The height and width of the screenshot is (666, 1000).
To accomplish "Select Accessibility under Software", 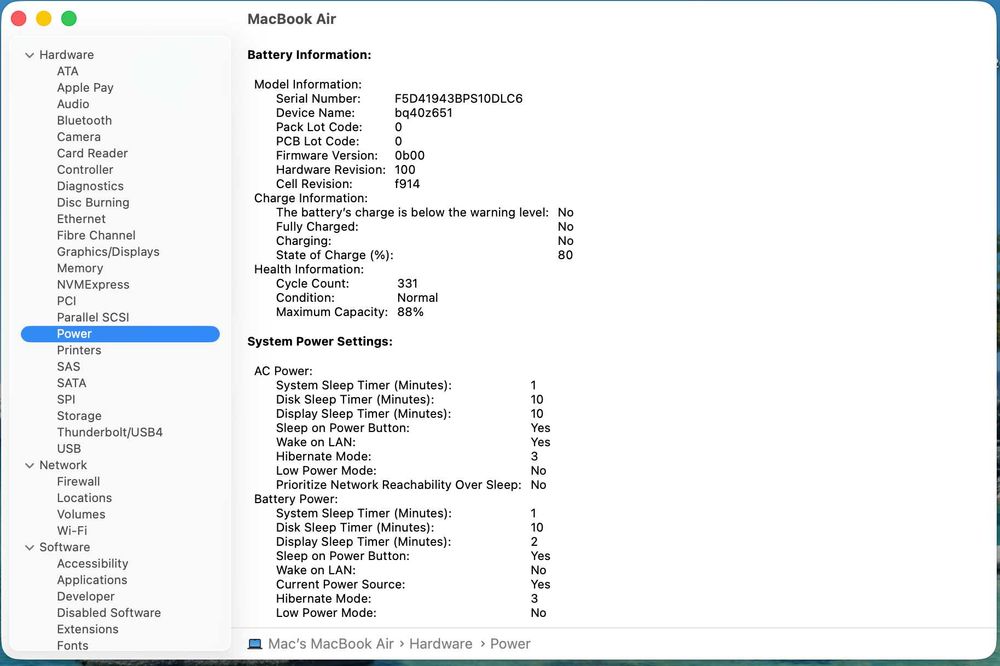I will [x=92, y=564].
